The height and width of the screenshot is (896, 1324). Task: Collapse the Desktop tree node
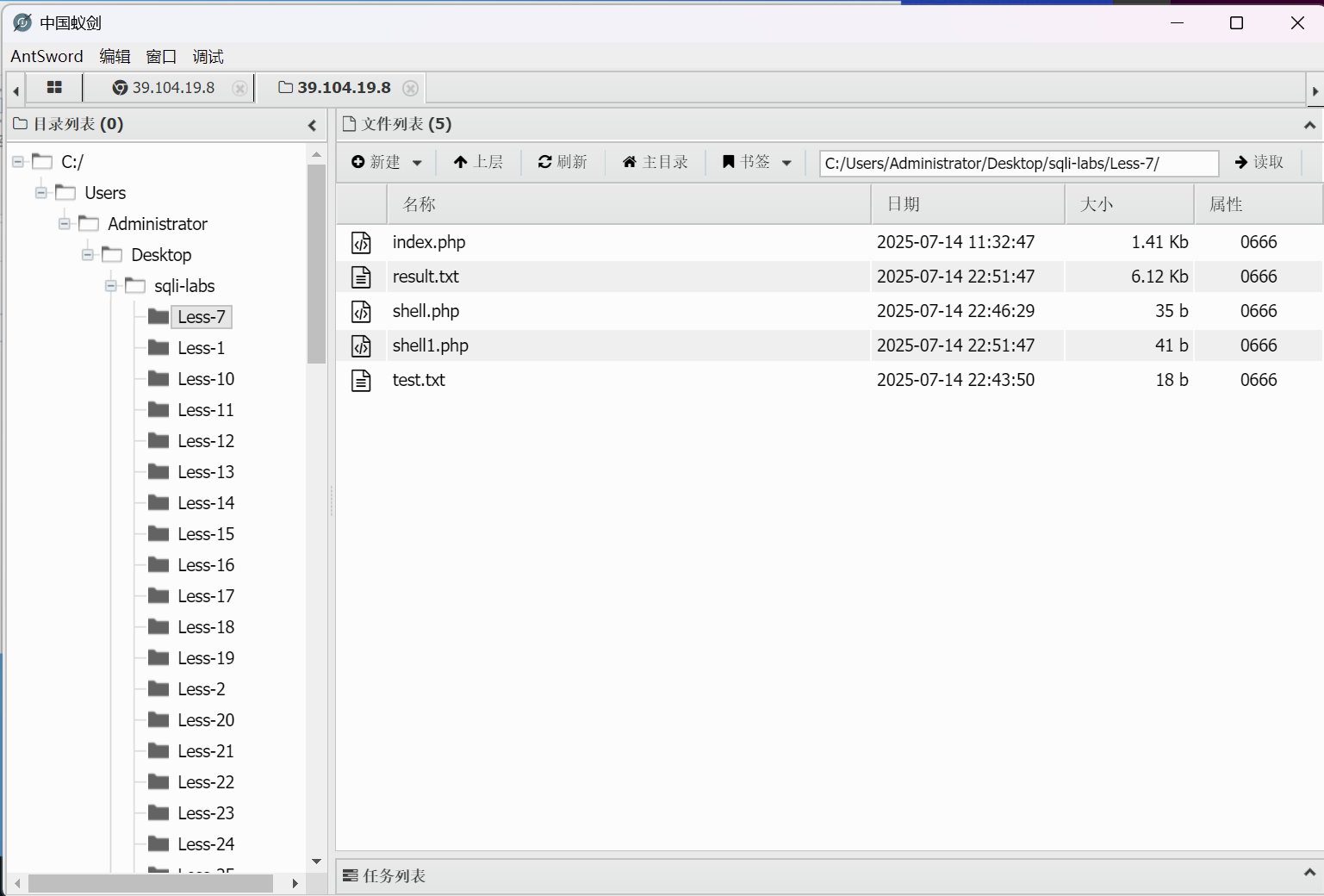coord(87,254)
